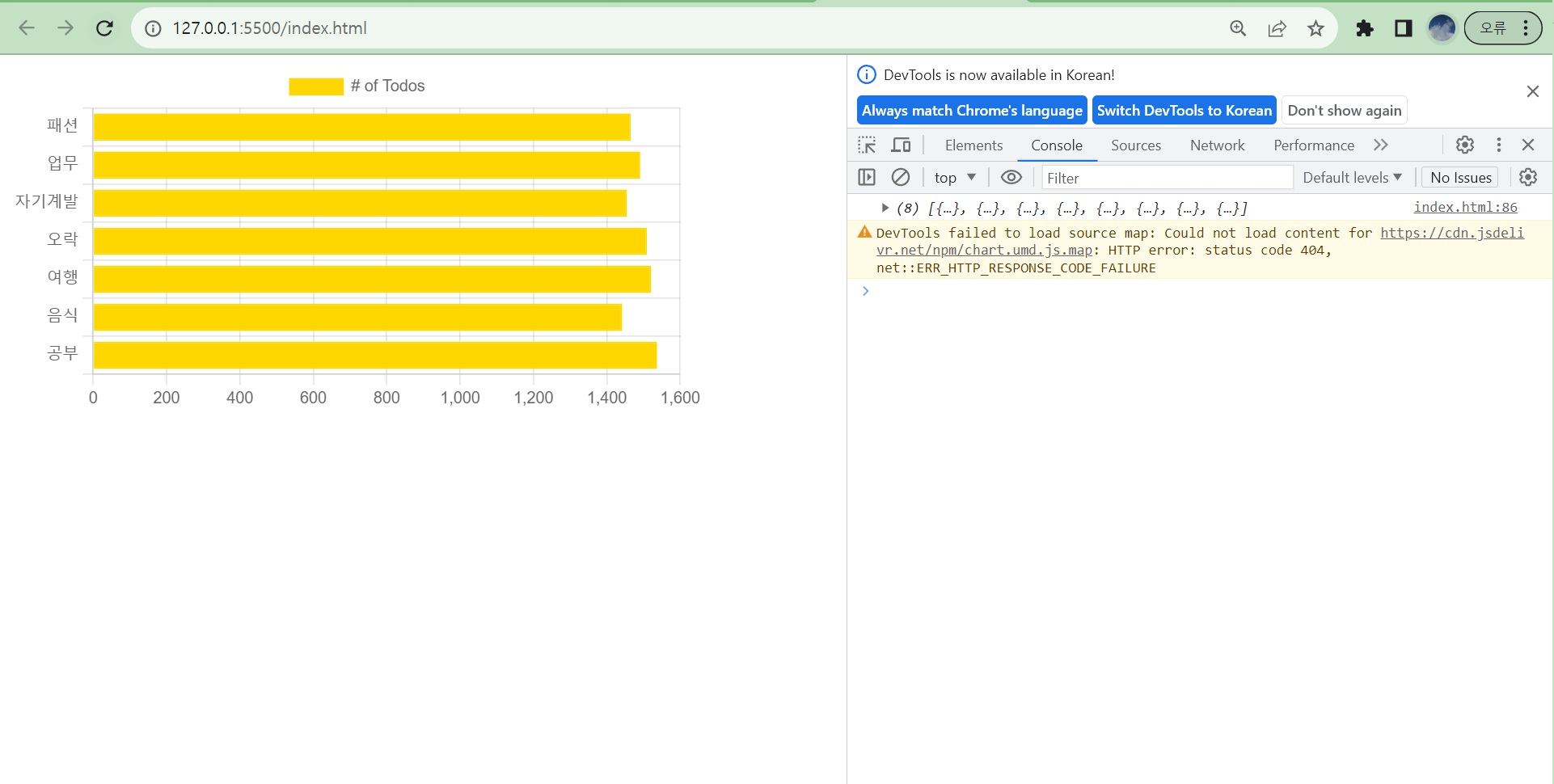The height and width of the screenshot is (784, 1554).
Task: Open the top JavaScript context dropdown
Action: click(x=954, y=178)
